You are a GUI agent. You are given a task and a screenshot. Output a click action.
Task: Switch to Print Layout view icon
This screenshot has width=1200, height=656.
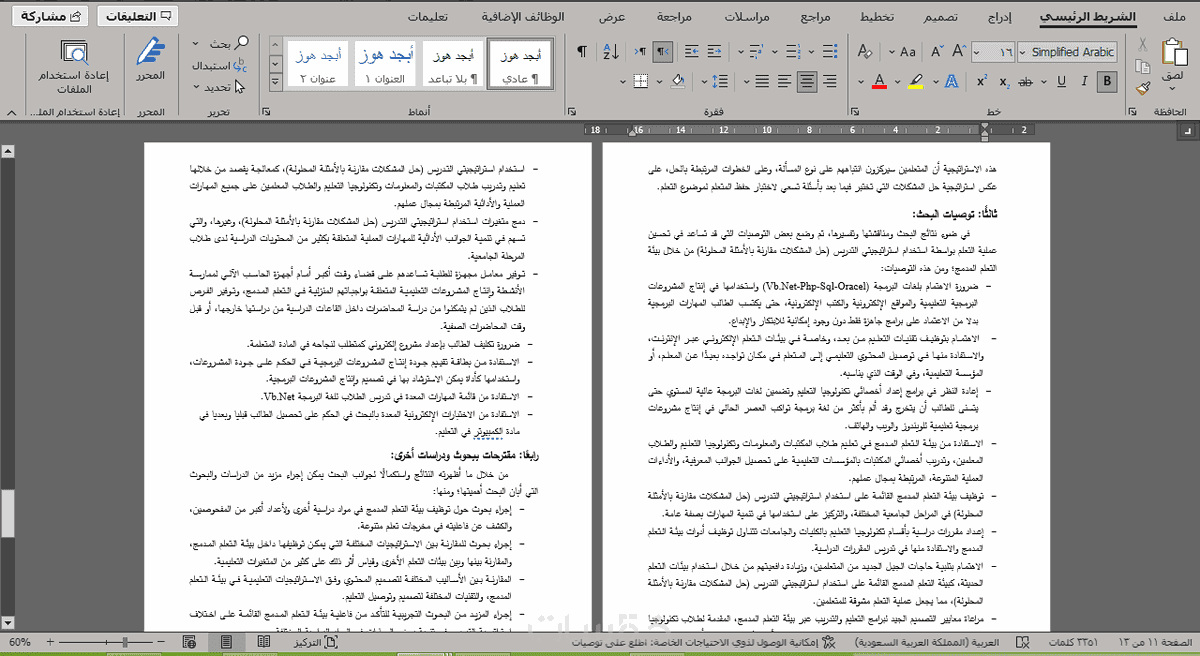(x=226, y=641)
